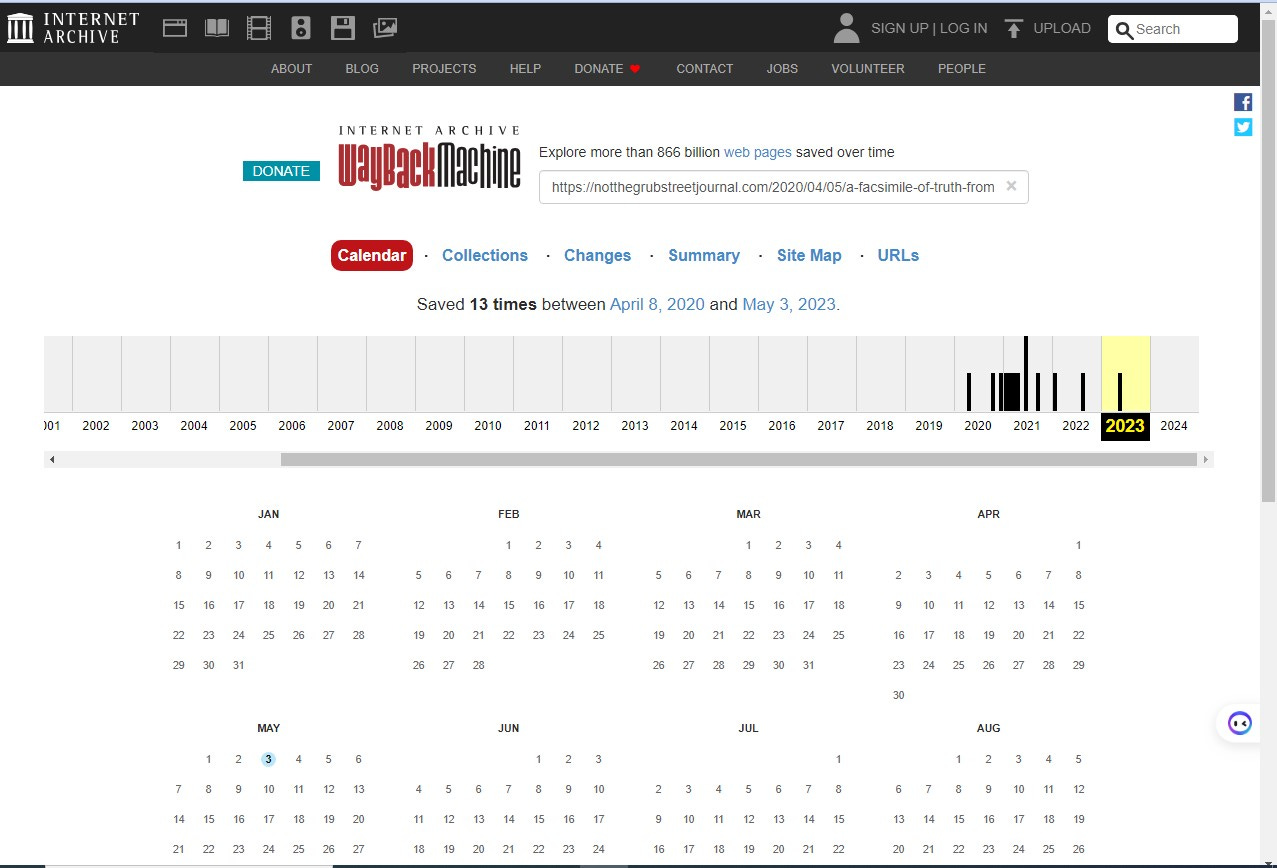1277x868 pixels.
Task: Share page via Facebook icon
Action: coord(1243,102)
